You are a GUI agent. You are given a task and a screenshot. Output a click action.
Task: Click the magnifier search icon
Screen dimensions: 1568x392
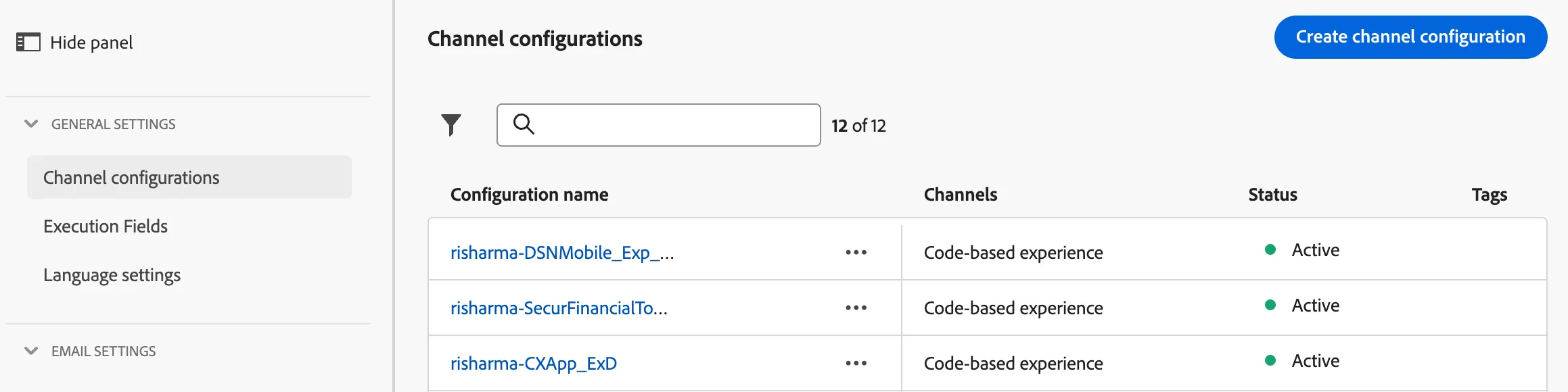[524, 124]
